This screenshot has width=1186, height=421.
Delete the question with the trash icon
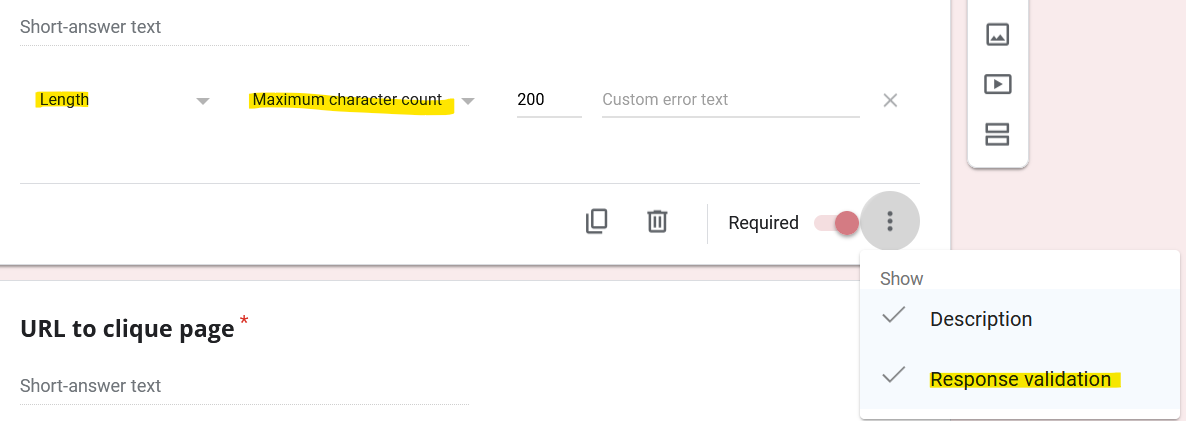(x=657, y=222)
